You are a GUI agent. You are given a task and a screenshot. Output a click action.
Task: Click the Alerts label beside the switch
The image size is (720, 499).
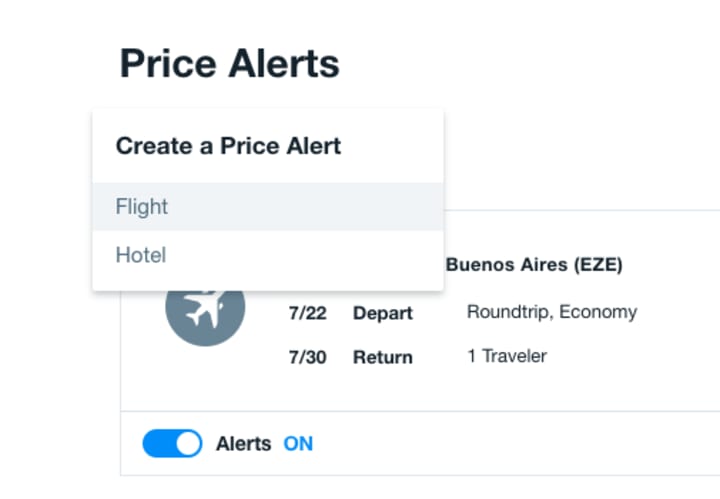tap(243, 443)
